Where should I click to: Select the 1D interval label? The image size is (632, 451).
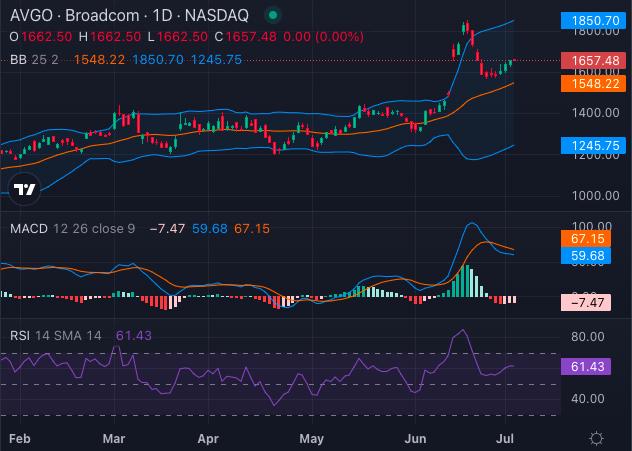[x=162, y=16]
